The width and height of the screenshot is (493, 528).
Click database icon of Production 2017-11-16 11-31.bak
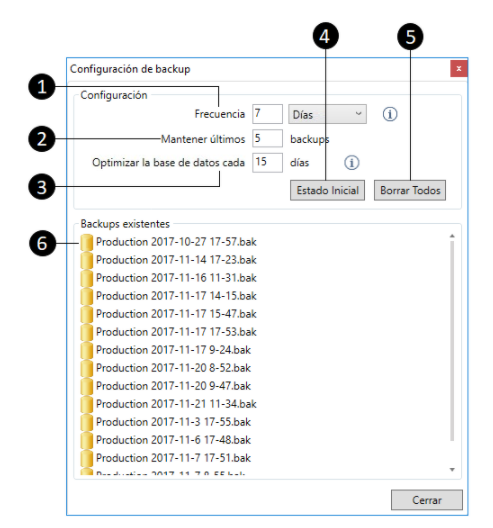pyautogui.click(x=87, y=278)
